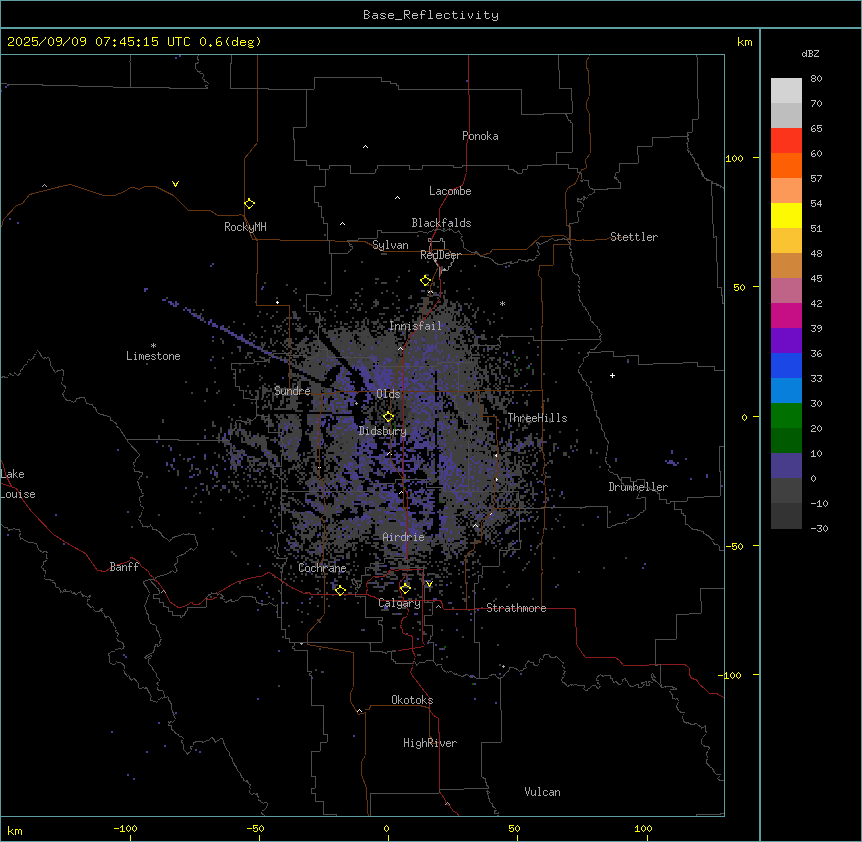
Task: Click the Sylvan label on the map
Action: [x=390, y=245]
